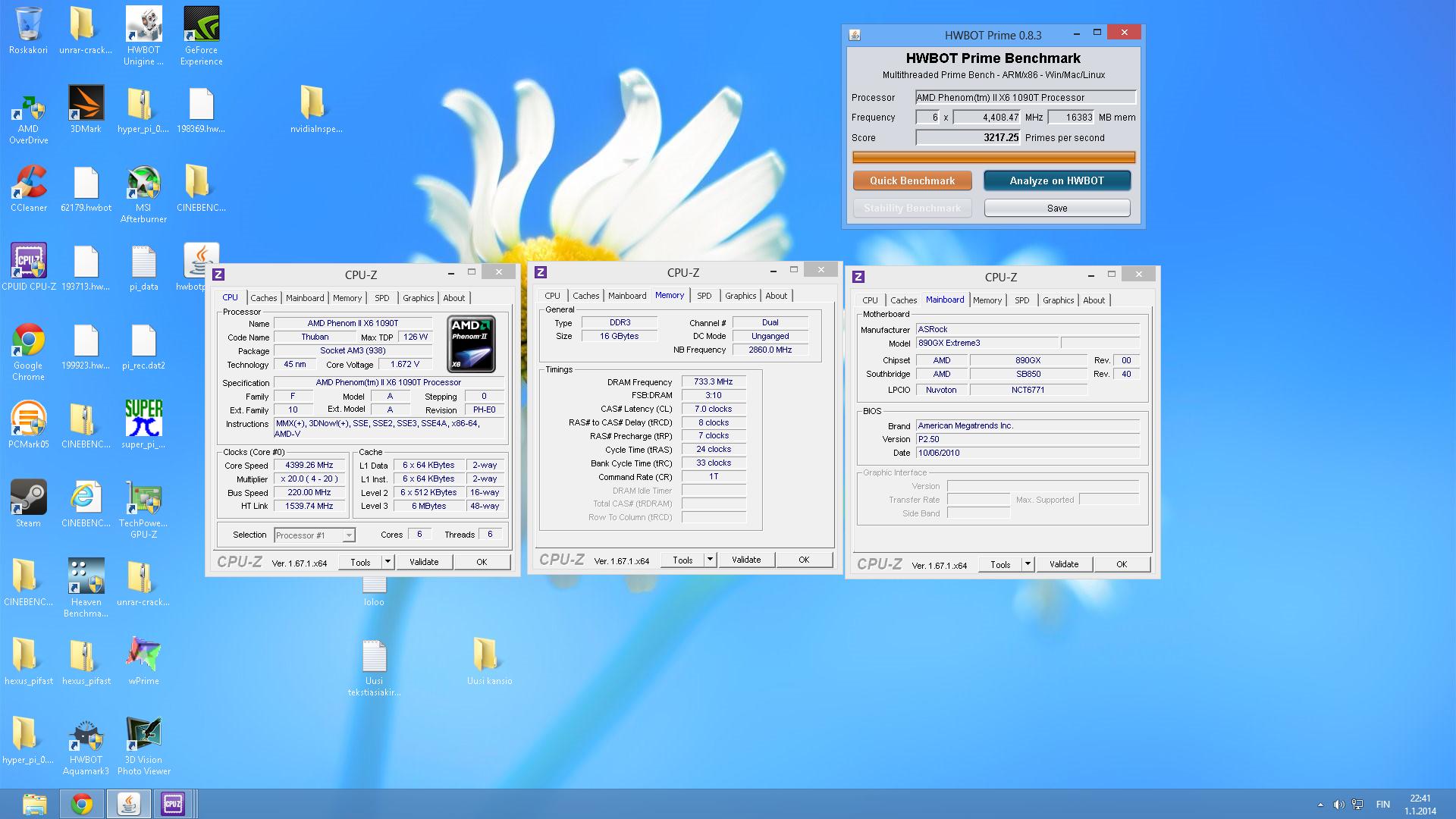The height and width of the screenshot is (819, 1456).
Task: Click the Quick Benchmark button
Action: pyautogui.click(x=912, y=180)
